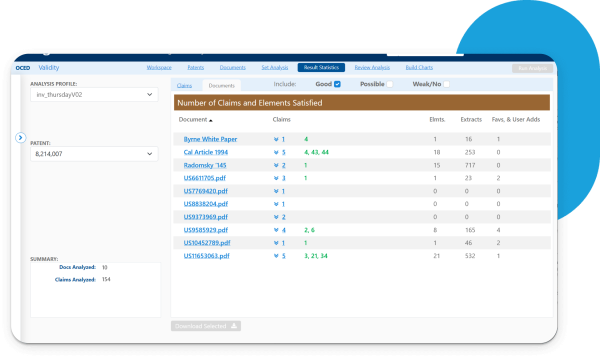
Task: Open Build Charts in top navigation
Action: click(x=419, y=68)
